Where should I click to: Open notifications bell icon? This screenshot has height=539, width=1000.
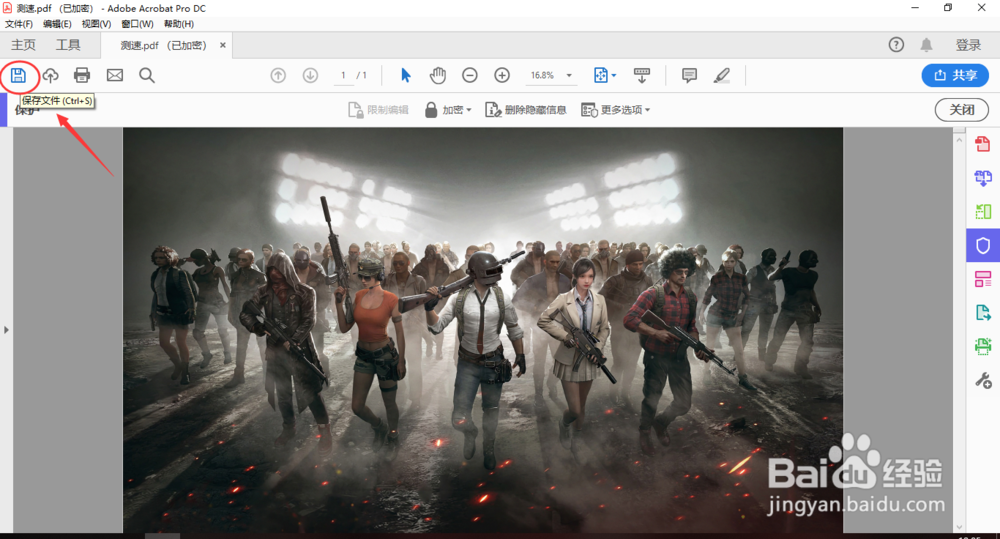point(927,45)
